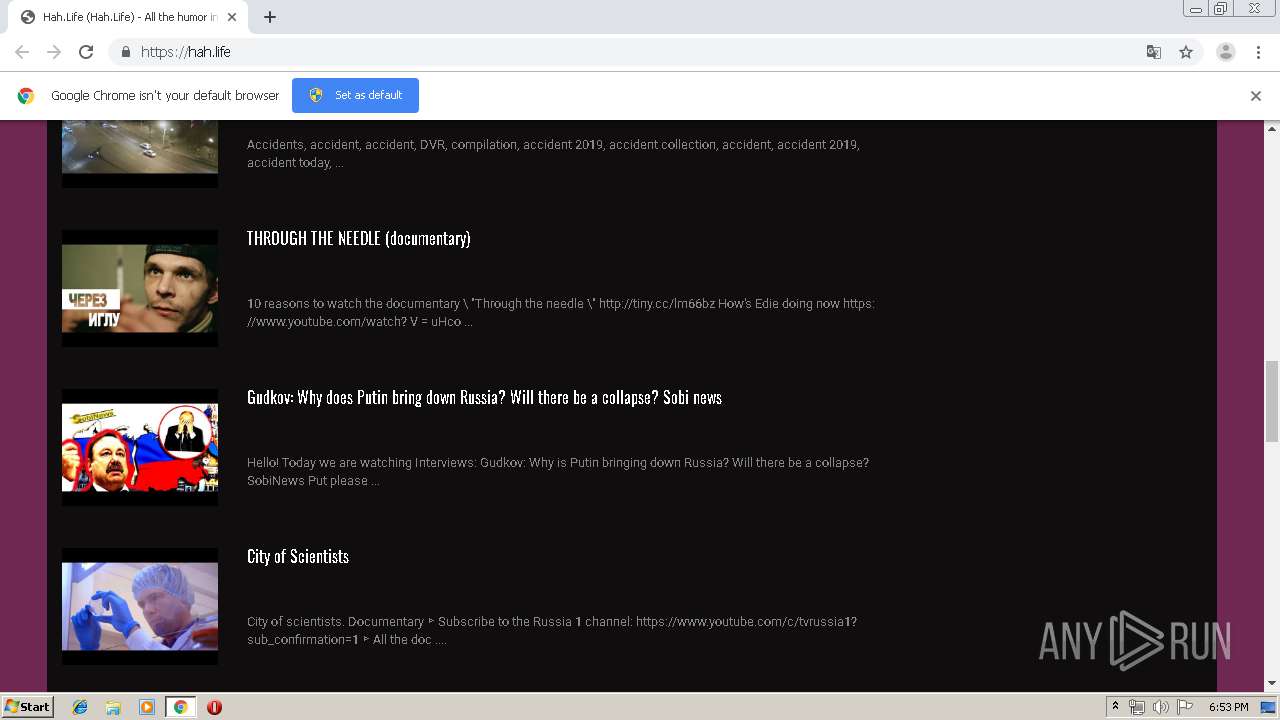Click the page scrollbar thumb
Image resolution: width=1280 pixels, height=720 pixels.
pyautogui.click(x=1272, y=401)
